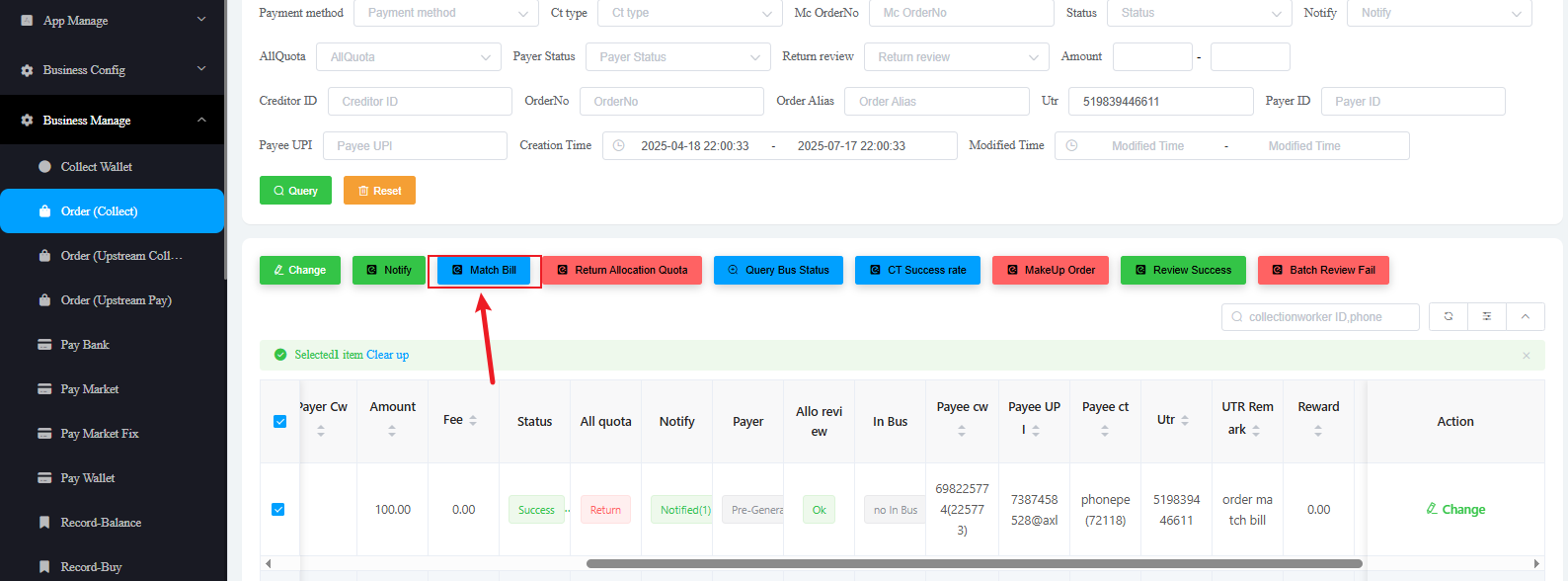Click the green Query button
This screenshot has width=1568, height=581.
[295, 191]
